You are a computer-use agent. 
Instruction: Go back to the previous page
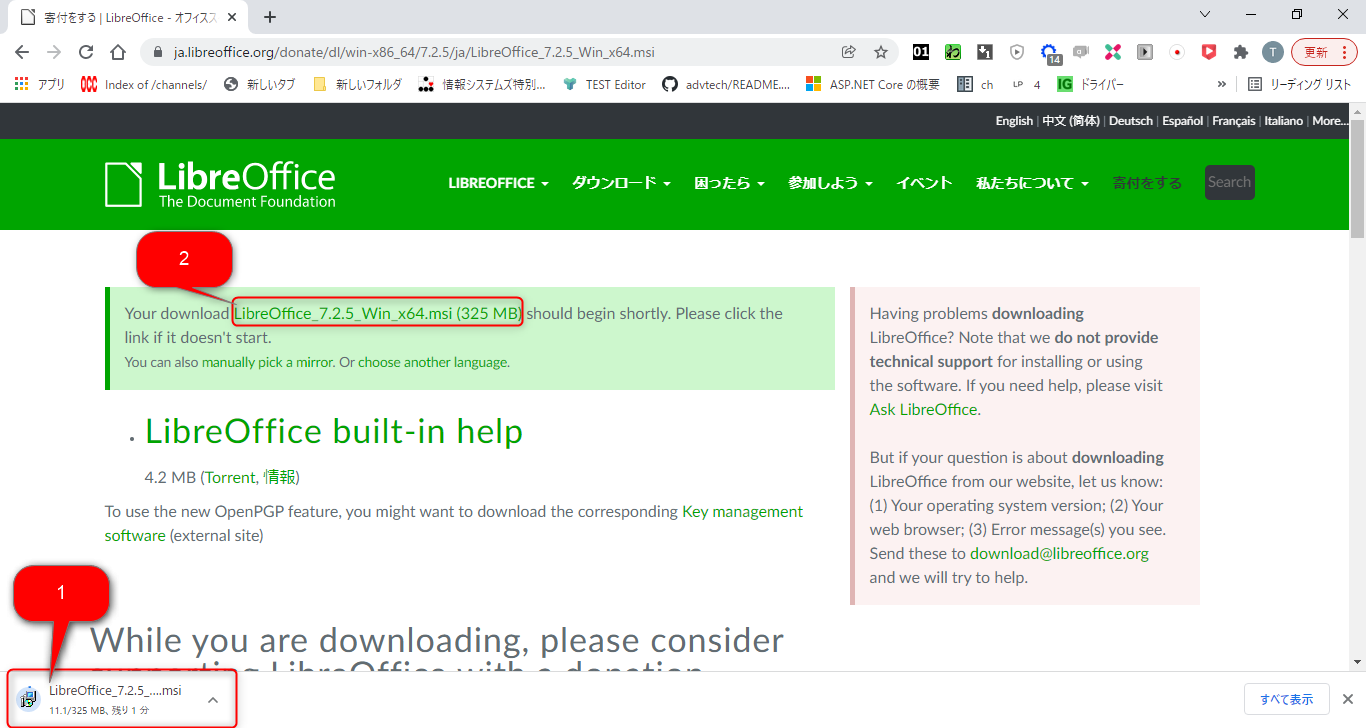tap(23, 52)
